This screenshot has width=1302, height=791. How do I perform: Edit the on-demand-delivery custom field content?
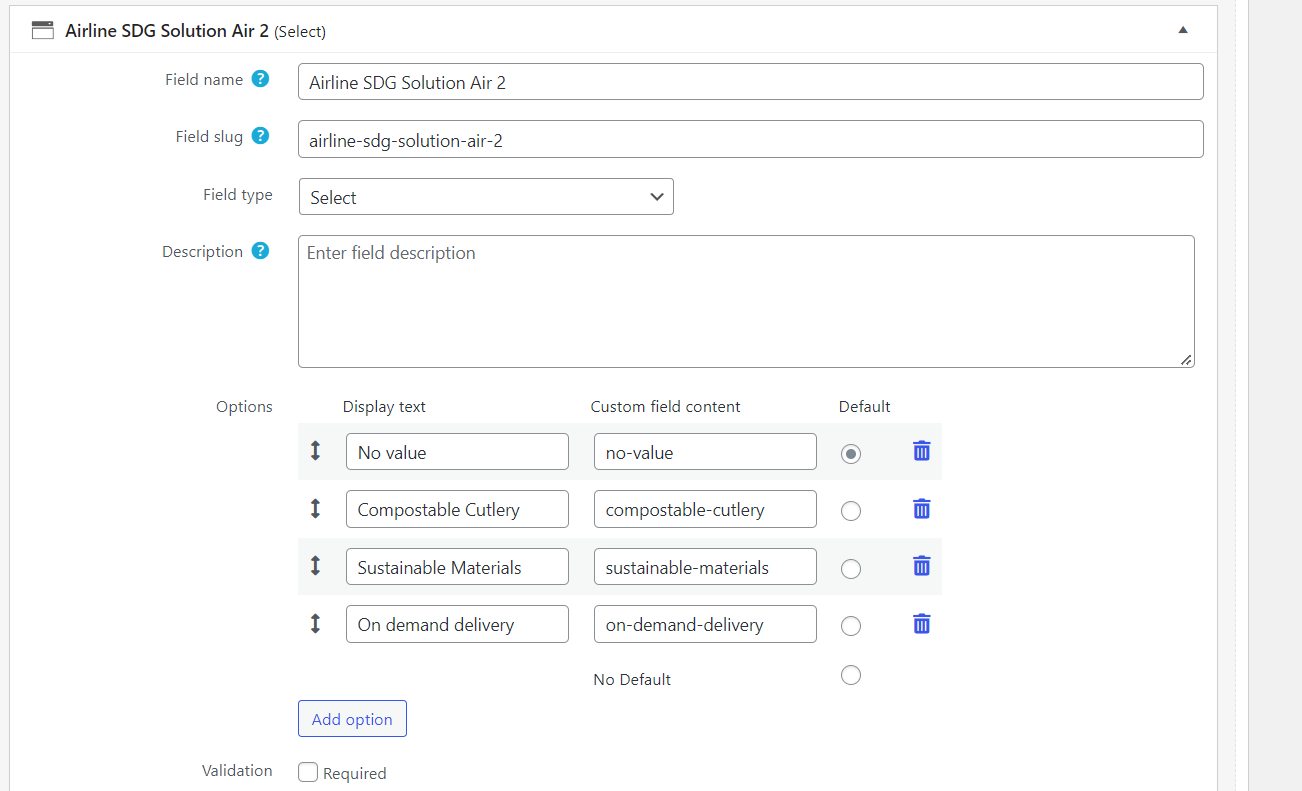(705, 624)
